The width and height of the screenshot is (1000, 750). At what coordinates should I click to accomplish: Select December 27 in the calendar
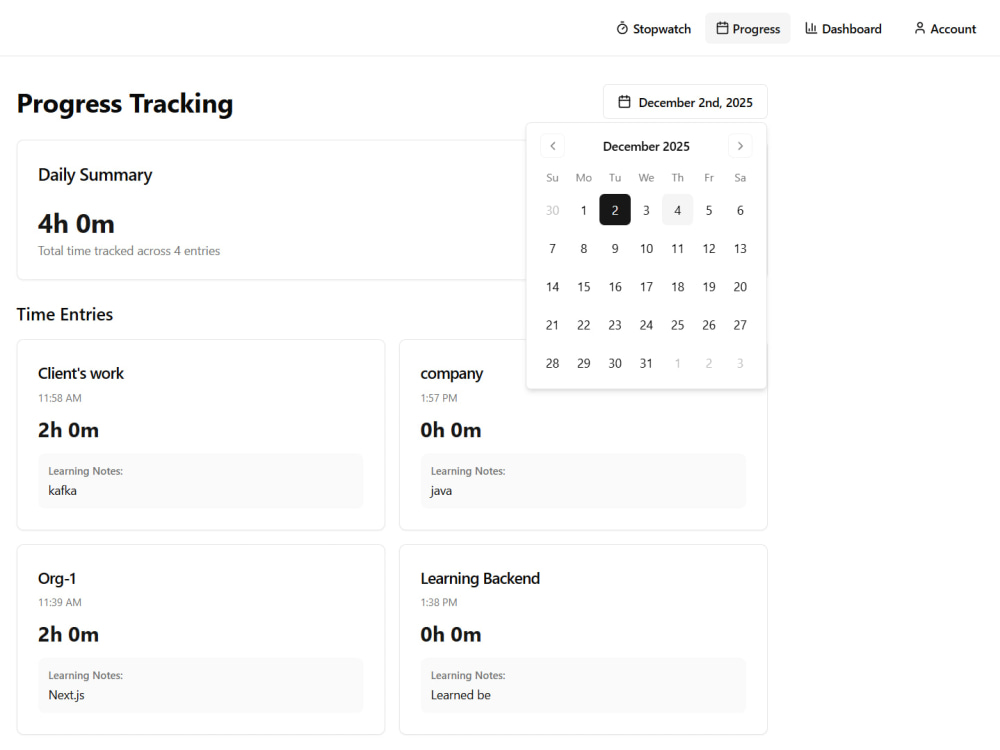point(740,325)
